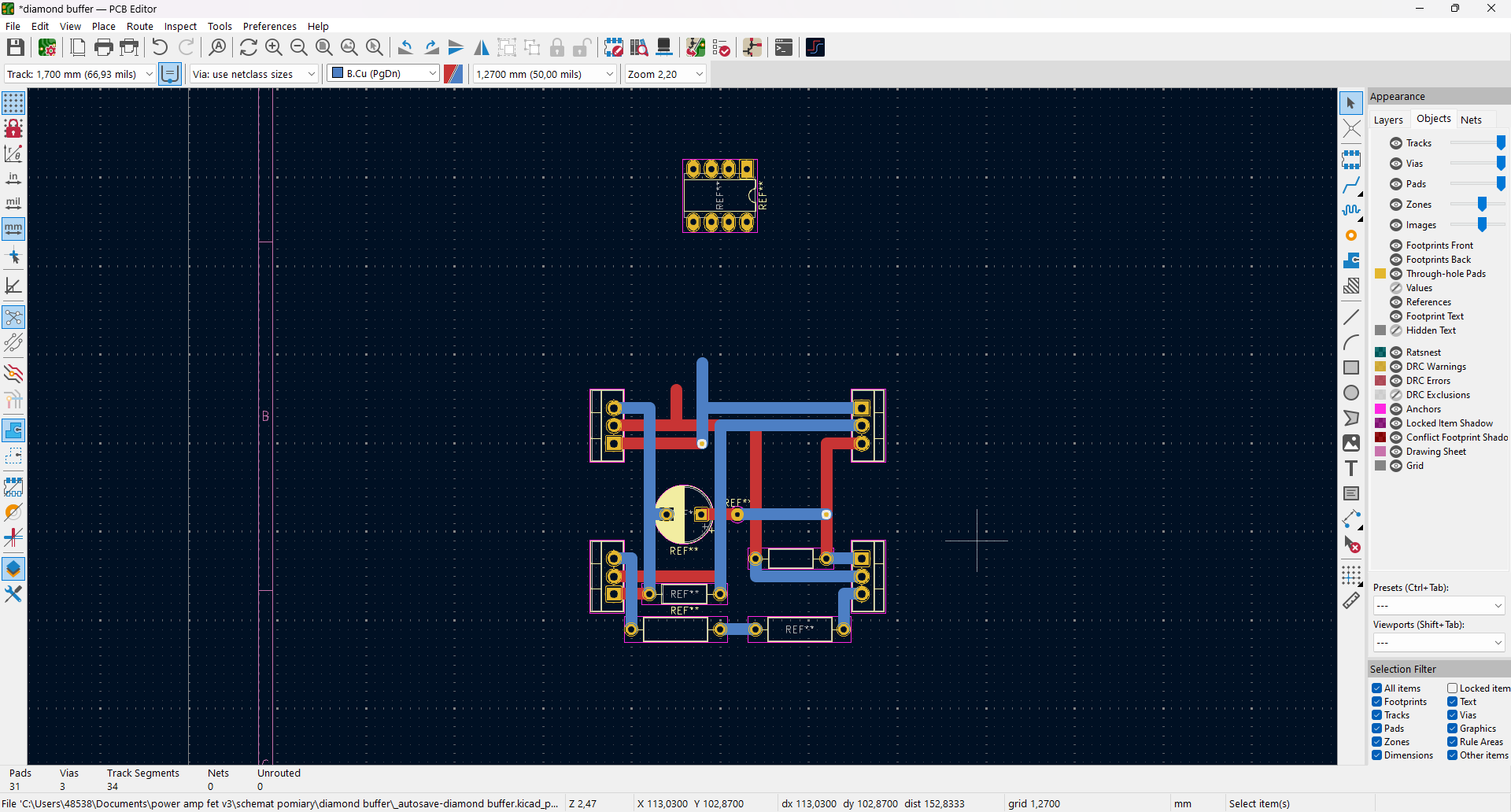The image size is (1511, 812).
Task: Click the Anchors color swatch
Action: click(x=1380, y=409)
